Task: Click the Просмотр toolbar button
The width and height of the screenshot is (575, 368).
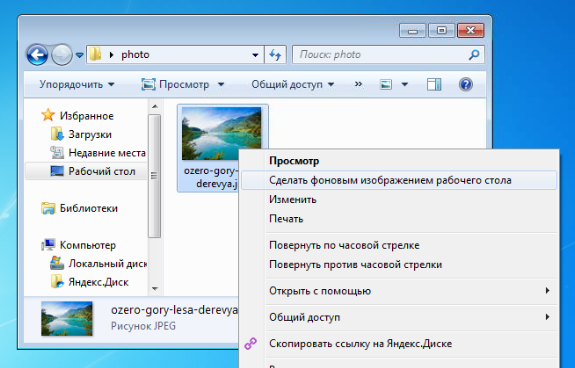Action: 176,85
